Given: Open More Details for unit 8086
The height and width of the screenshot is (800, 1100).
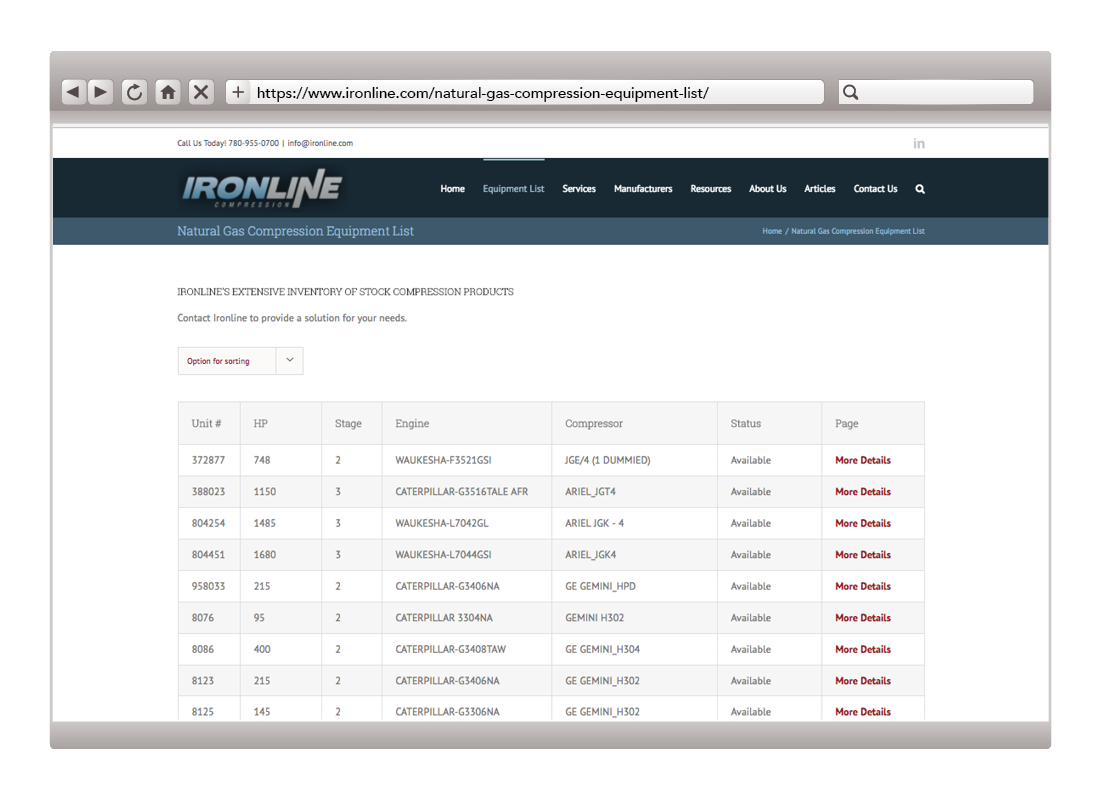Looking at the screenshot, I should 863,650.
